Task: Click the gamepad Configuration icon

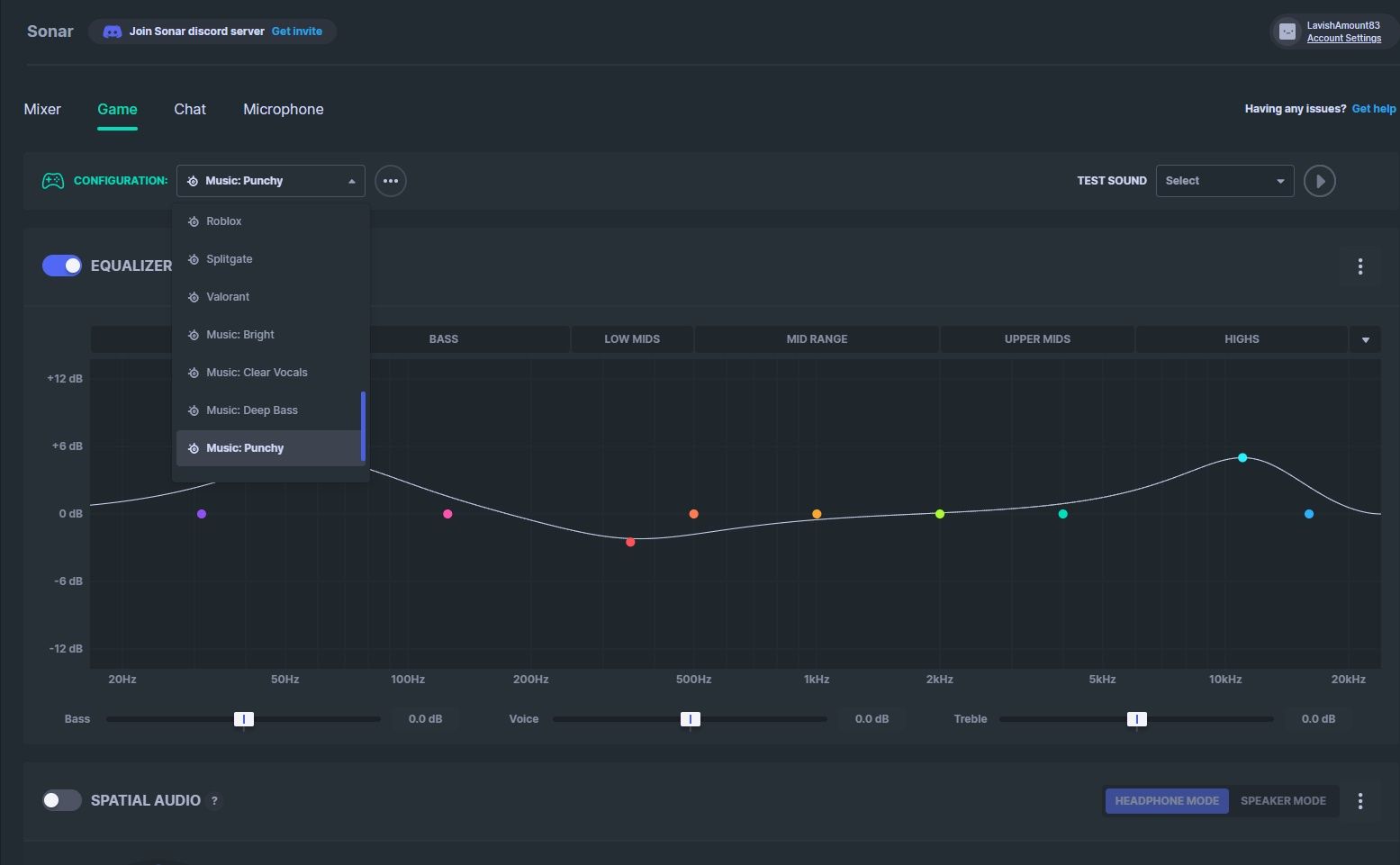Action: 53,181
